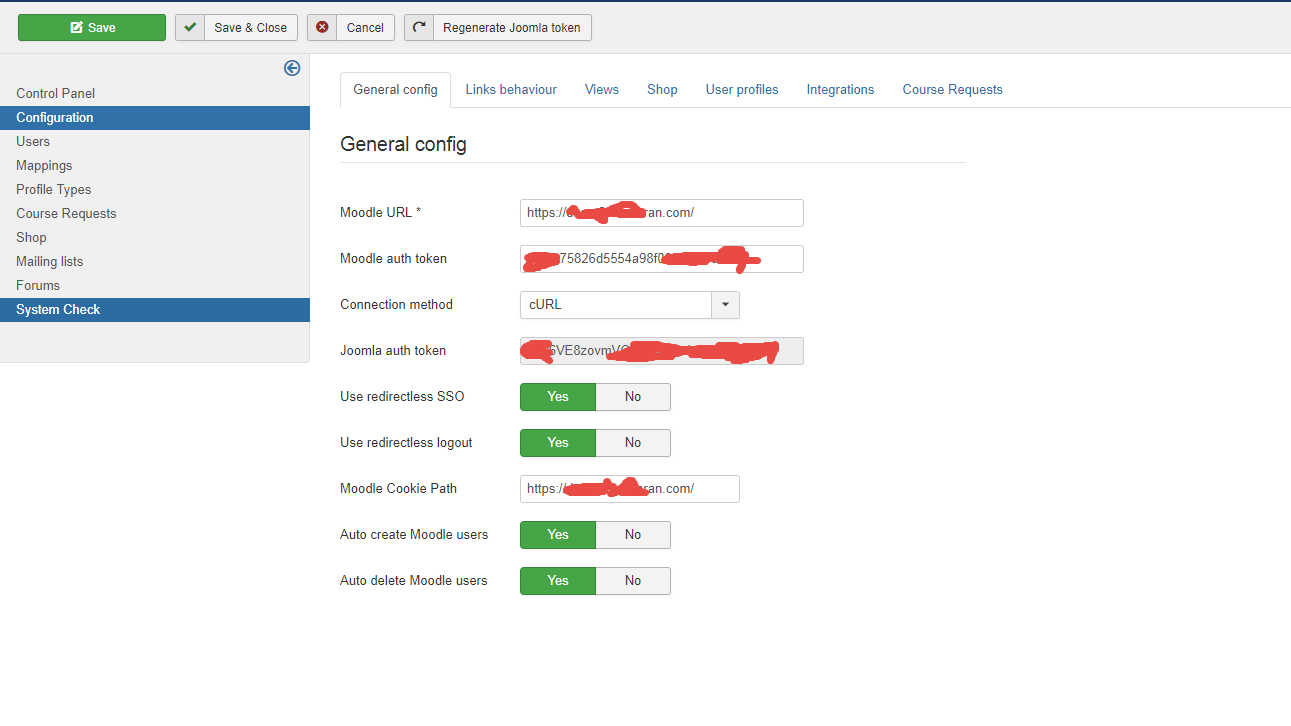The width and height of the screenshot is (1291, 726).
Task: Go to the User profiles tab
Action: tap(742, 90)
